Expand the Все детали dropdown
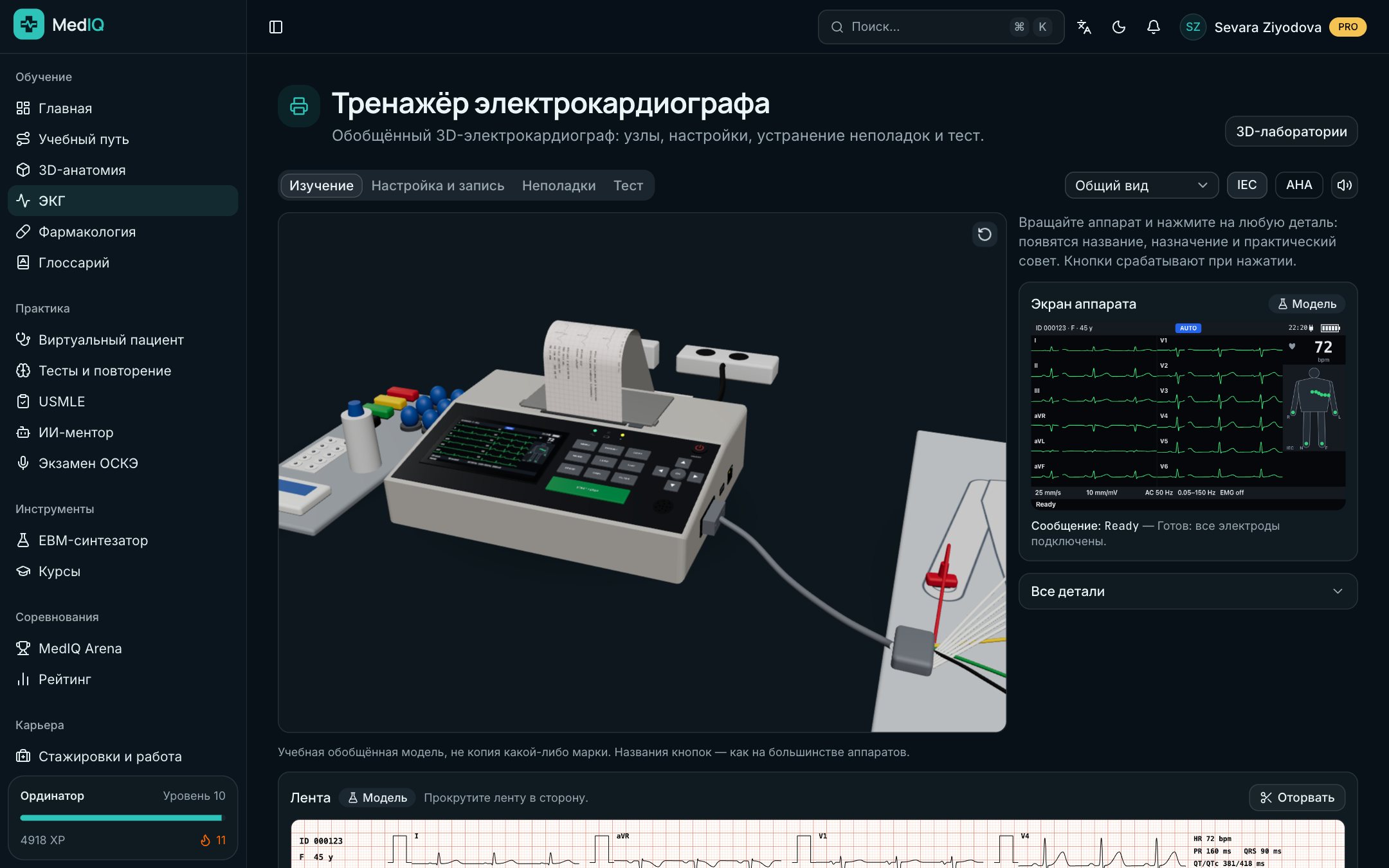 [1188, 592]
